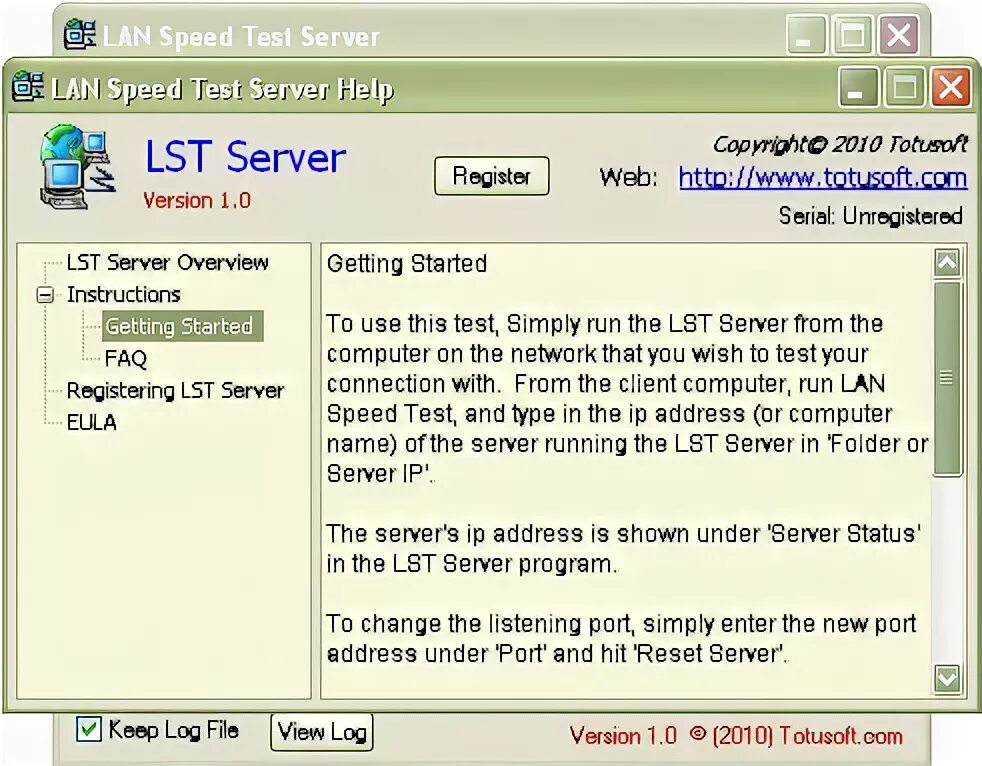Minimize the LAN Speed Test Server Help window
Image resolution: width=982 pixels, height=766 pixels.
click(x=857, y=86)
